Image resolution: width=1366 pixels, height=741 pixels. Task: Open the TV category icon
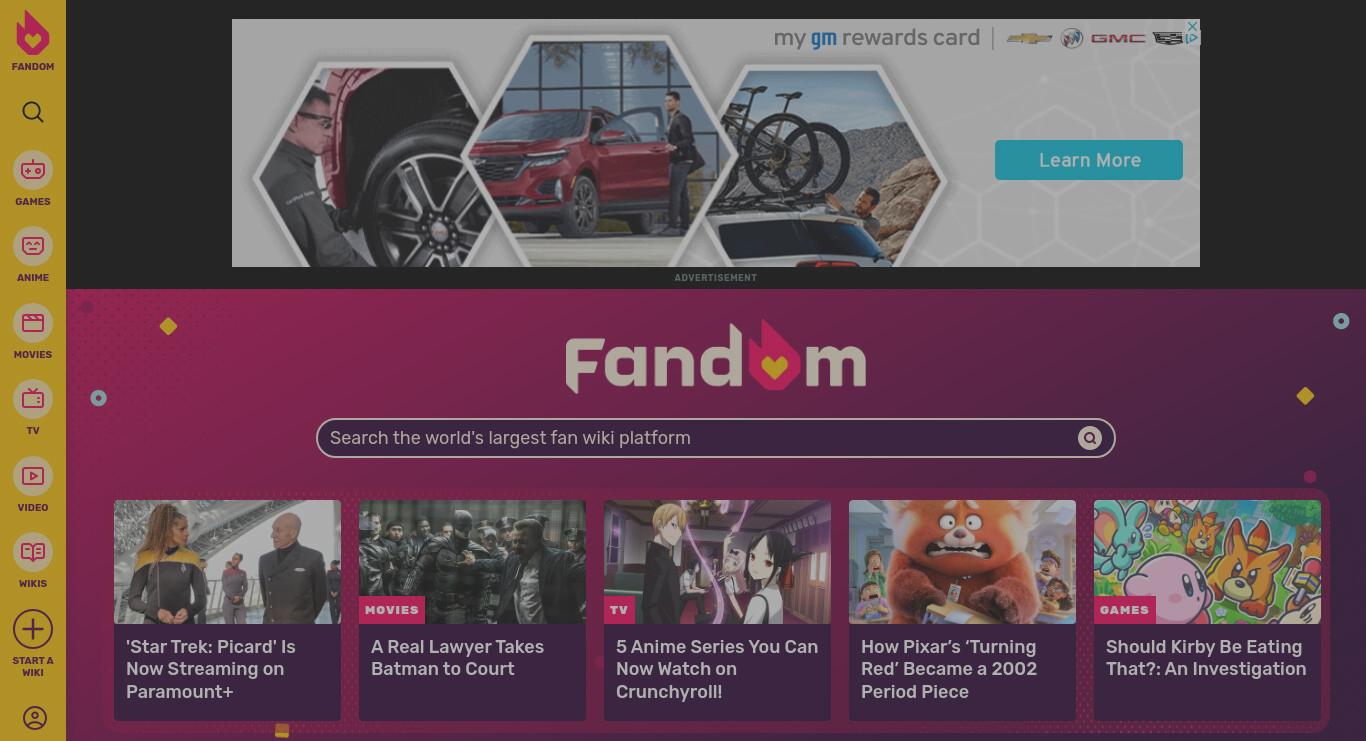(x=33, y=399)
